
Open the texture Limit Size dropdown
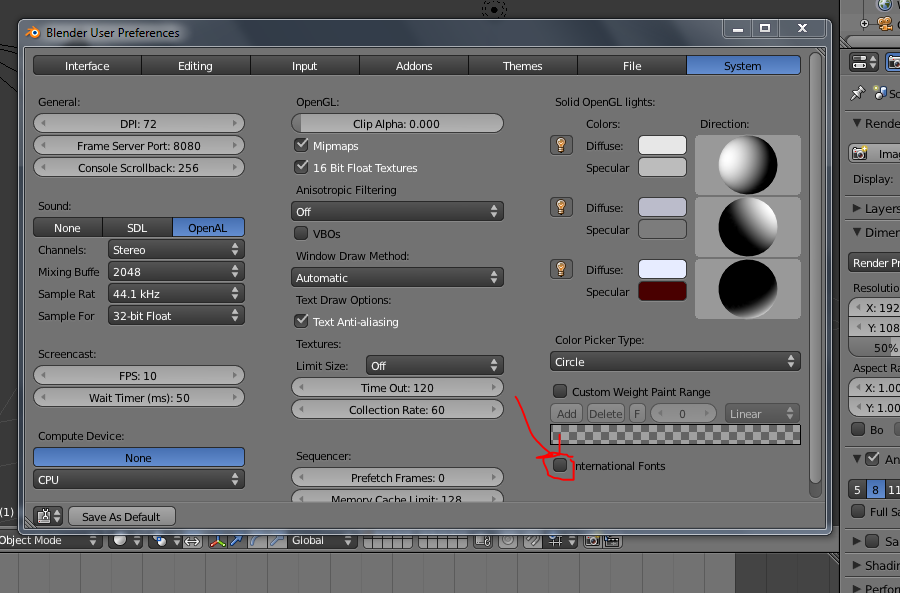pyautogui.click(x=435, y=365)
